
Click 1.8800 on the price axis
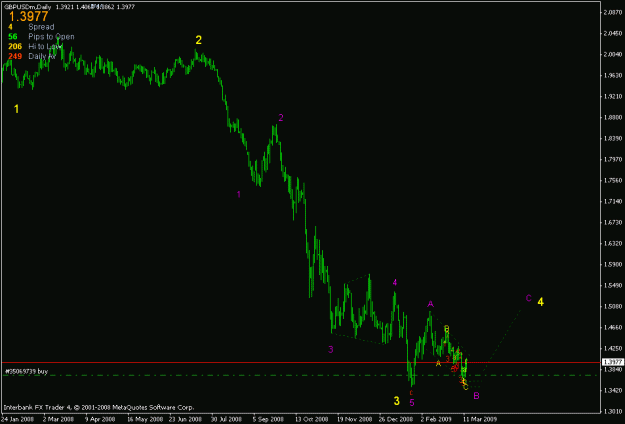tap(611, 118)
